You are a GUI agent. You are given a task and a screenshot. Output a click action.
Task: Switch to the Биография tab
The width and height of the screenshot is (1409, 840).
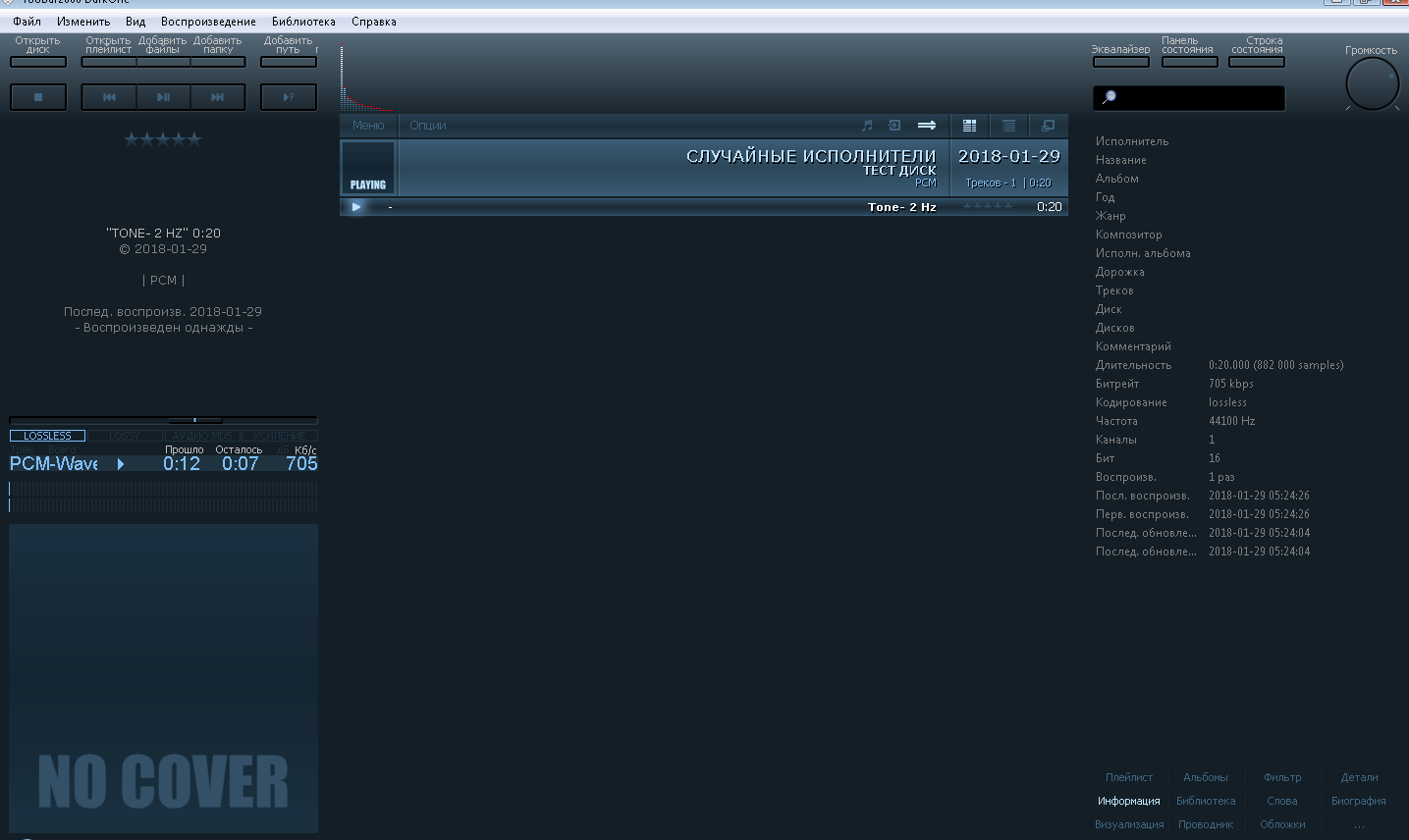(1359, 801)
